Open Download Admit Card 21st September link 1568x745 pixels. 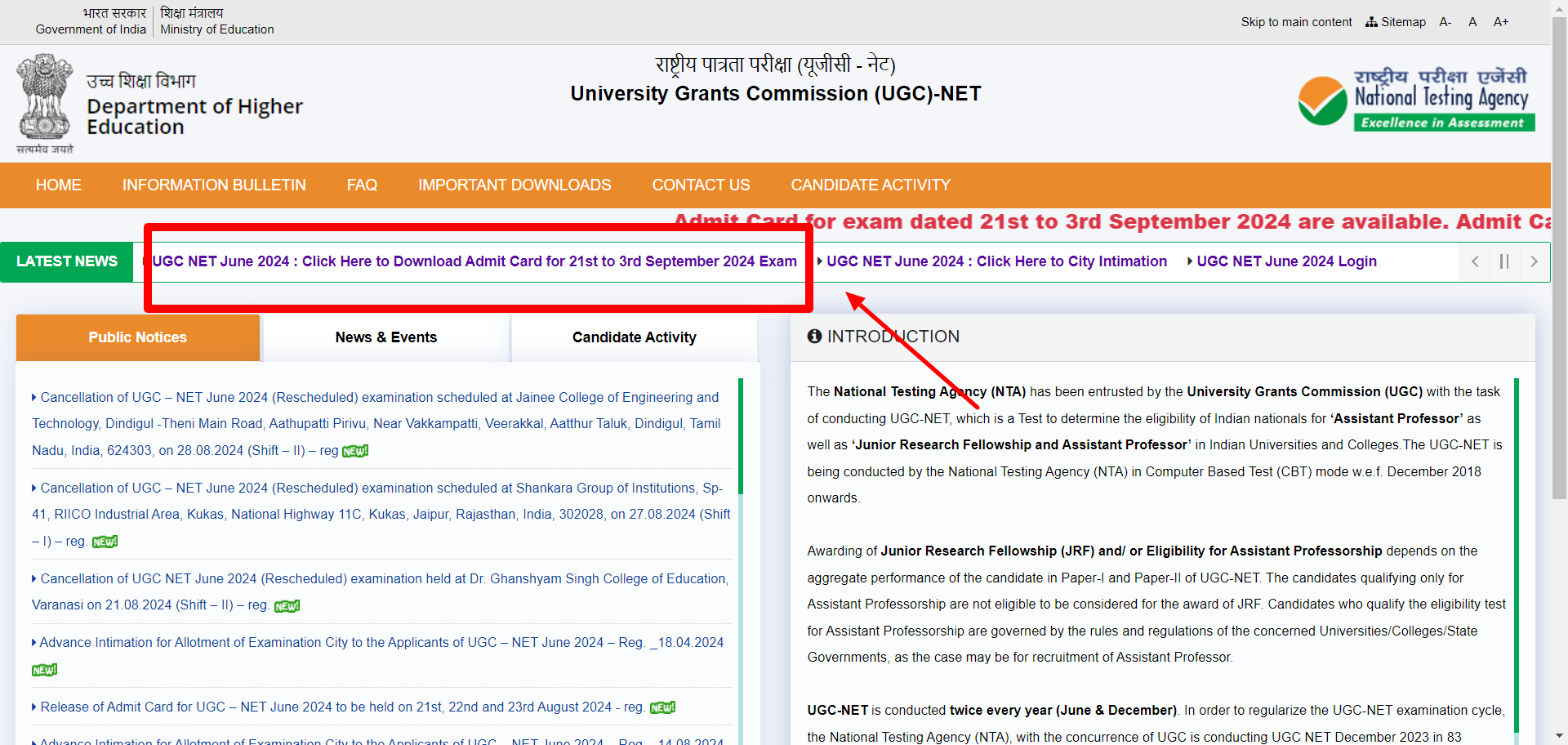[x=474, y=261]
